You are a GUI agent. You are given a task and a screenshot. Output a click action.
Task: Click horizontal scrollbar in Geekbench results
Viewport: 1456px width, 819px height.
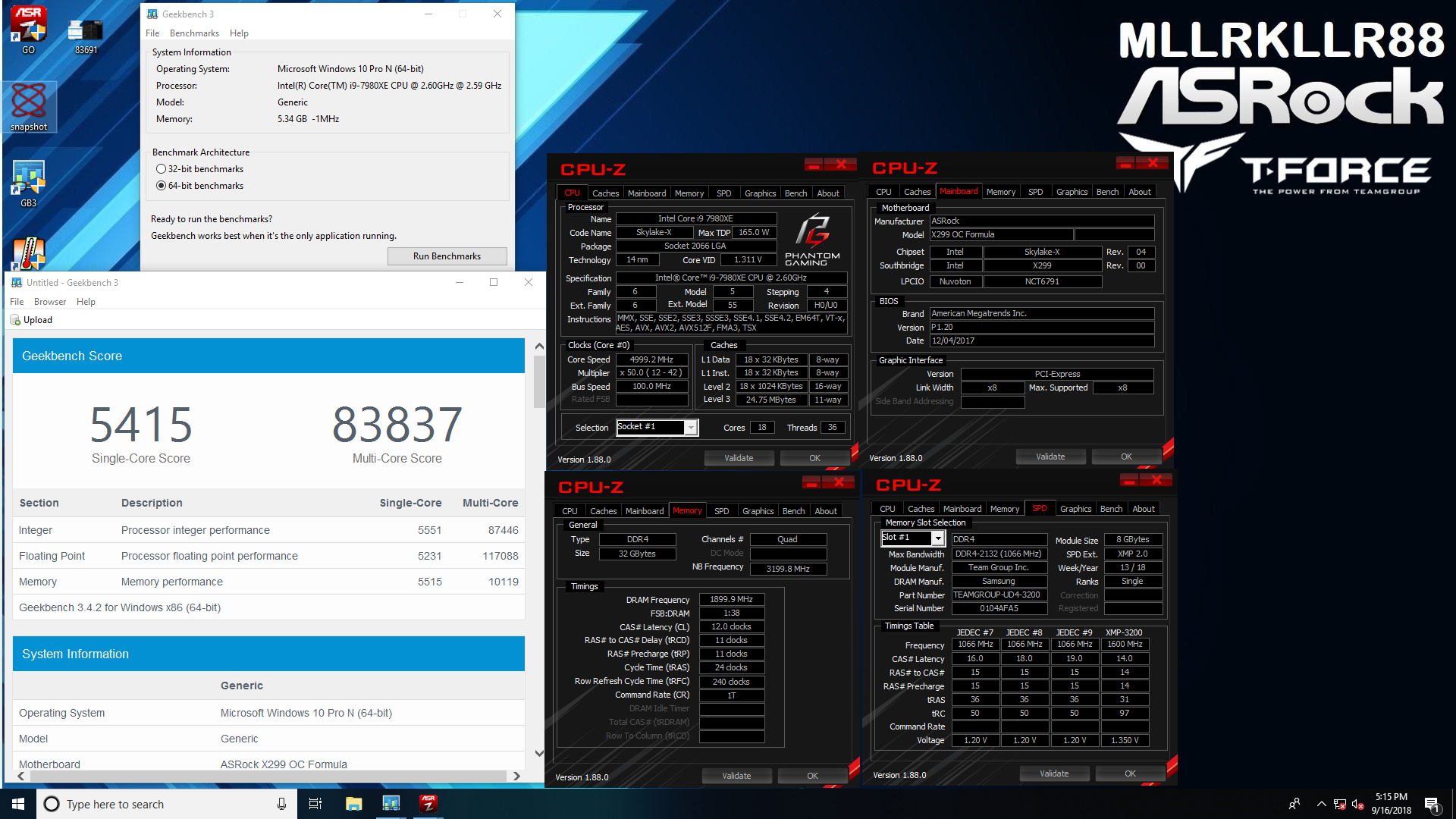click(x=267, y=776)
